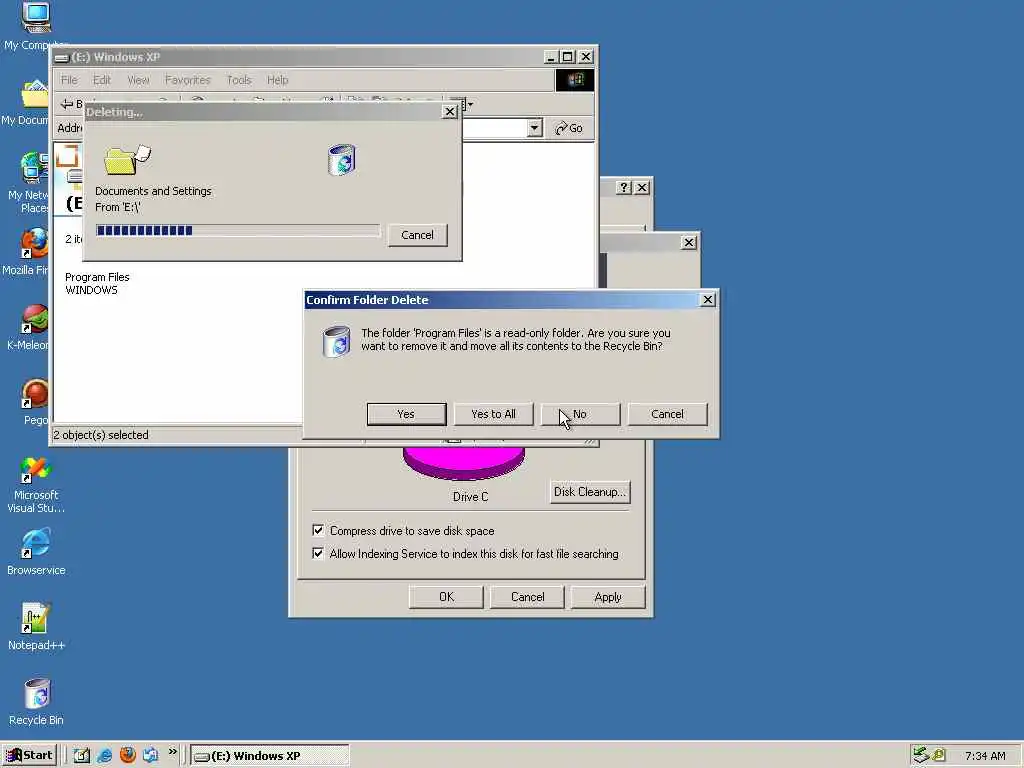
Task: Expand the Views toolbar dropdown arrow
Action: point(470,104)
